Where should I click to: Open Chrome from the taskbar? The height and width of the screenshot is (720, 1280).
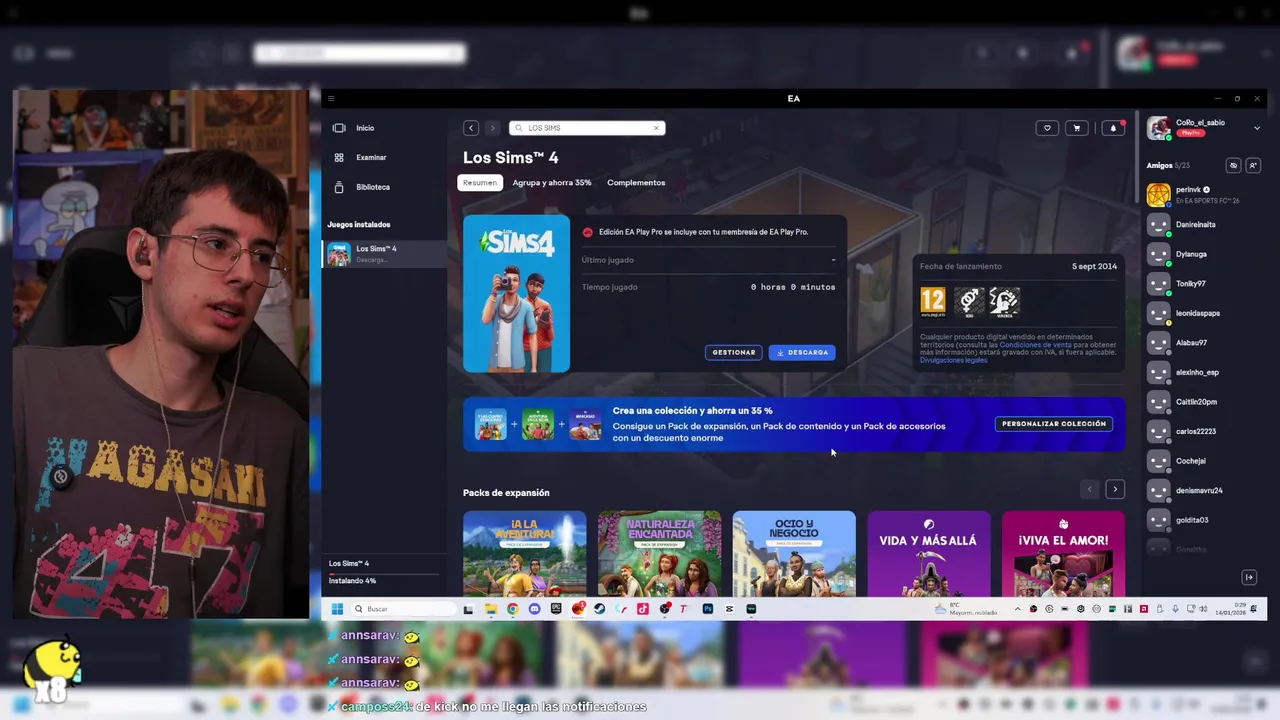click(512, 609)
